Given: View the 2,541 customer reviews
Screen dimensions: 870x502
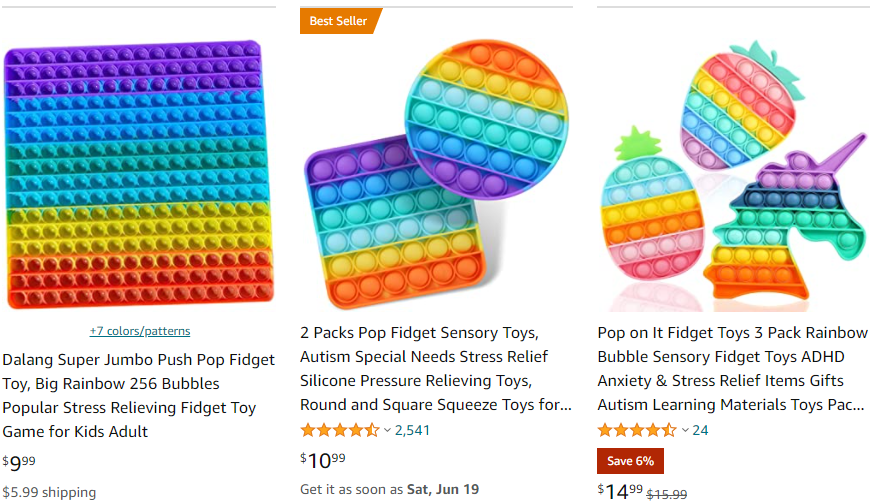Looking at the screenshot, I should pos(412,430).
